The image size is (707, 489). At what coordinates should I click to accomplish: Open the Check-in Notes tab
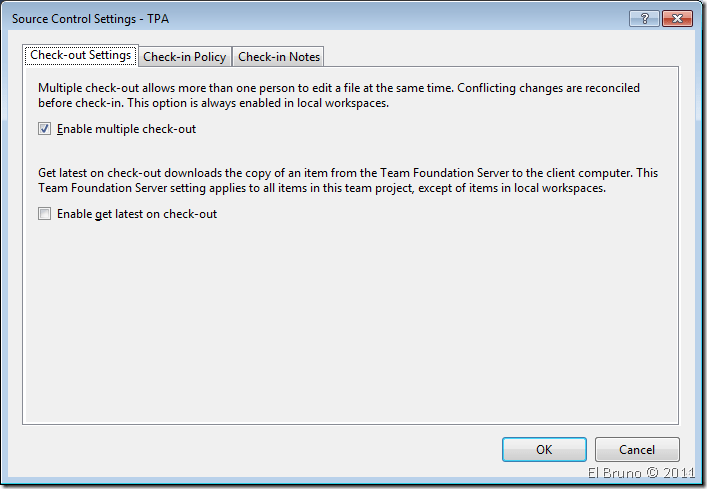point(279,57)
